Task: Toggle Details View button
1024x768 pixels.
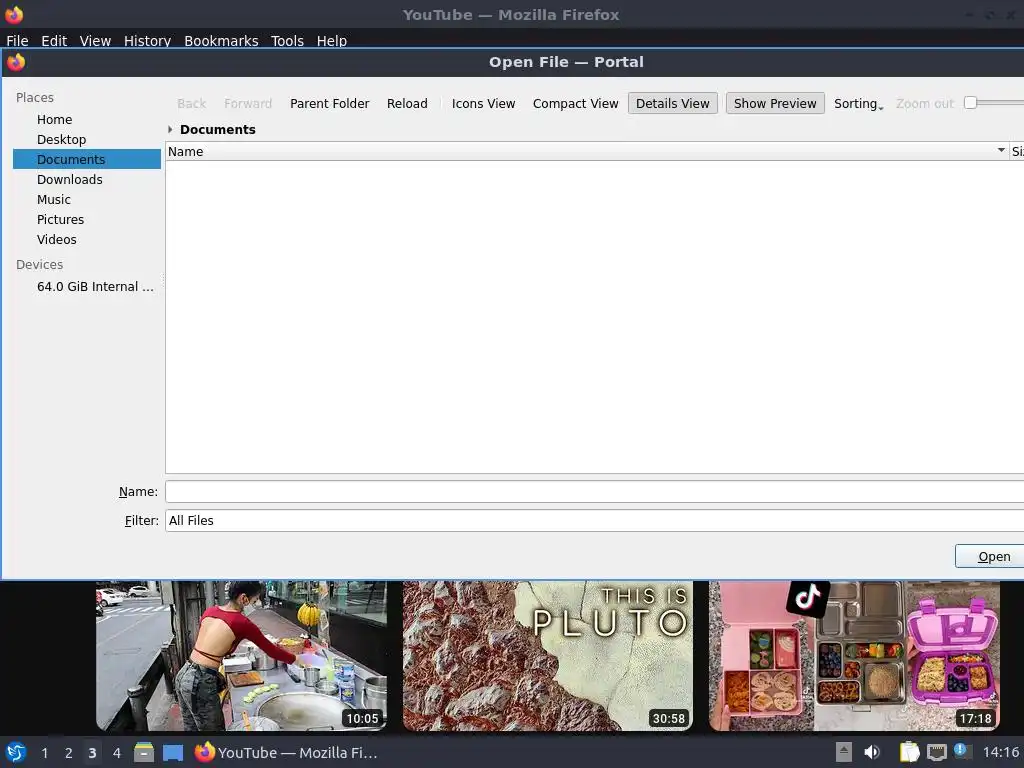Action: click(673, 103)
